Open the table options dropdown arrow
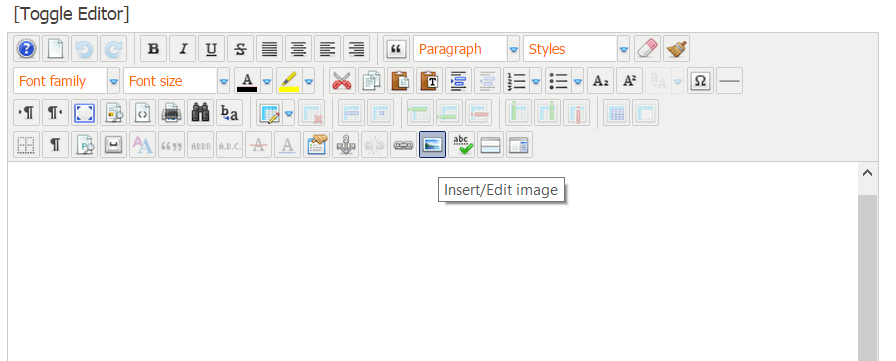Viewport: 896px width, 361px height. [x=289, y=114]
